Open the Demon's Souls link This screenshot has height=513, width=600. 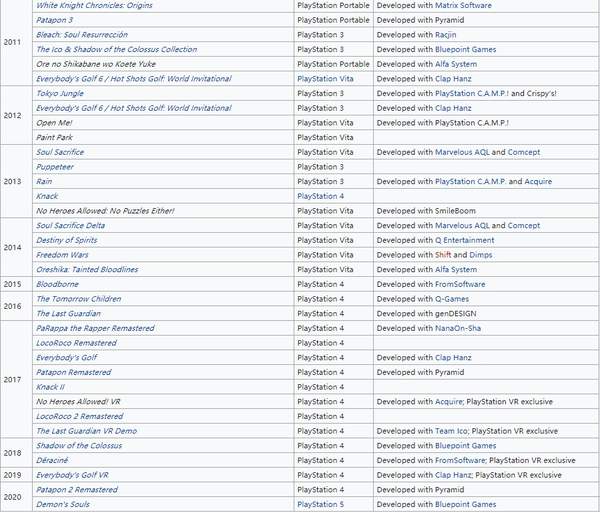pos(63,504)
